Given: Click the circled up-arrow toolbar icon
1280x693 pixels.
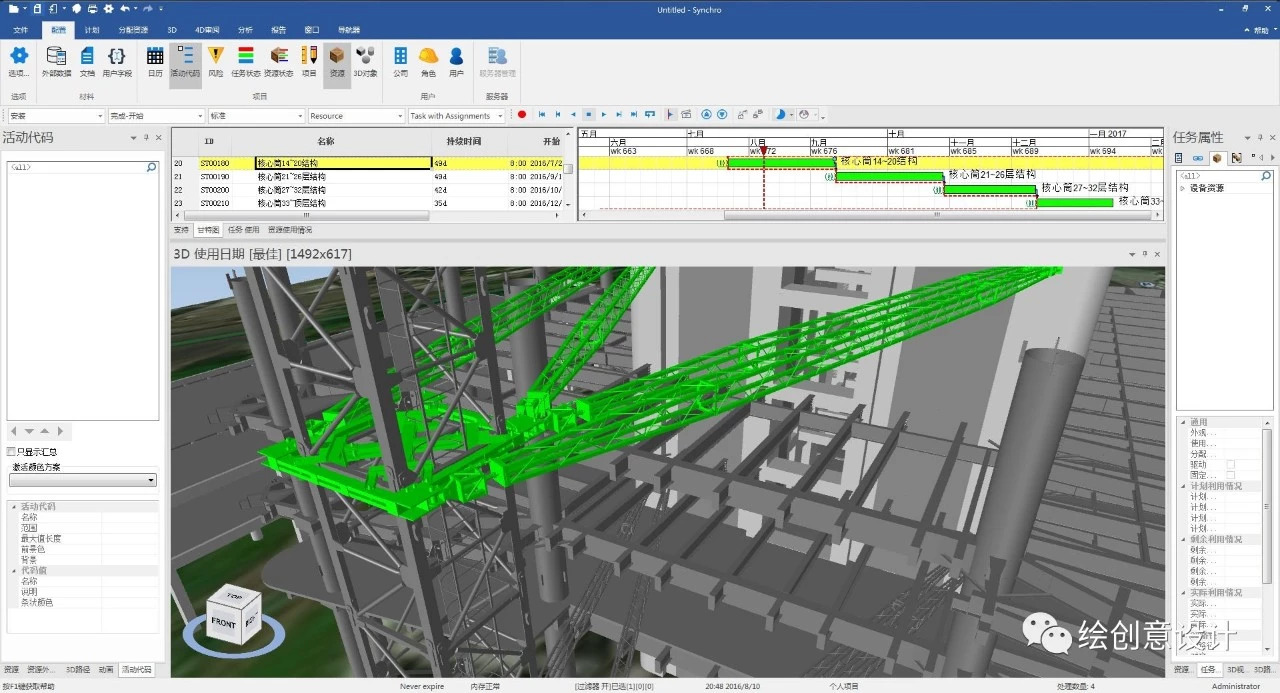Looking at the screenshot, I should point(706,115).
